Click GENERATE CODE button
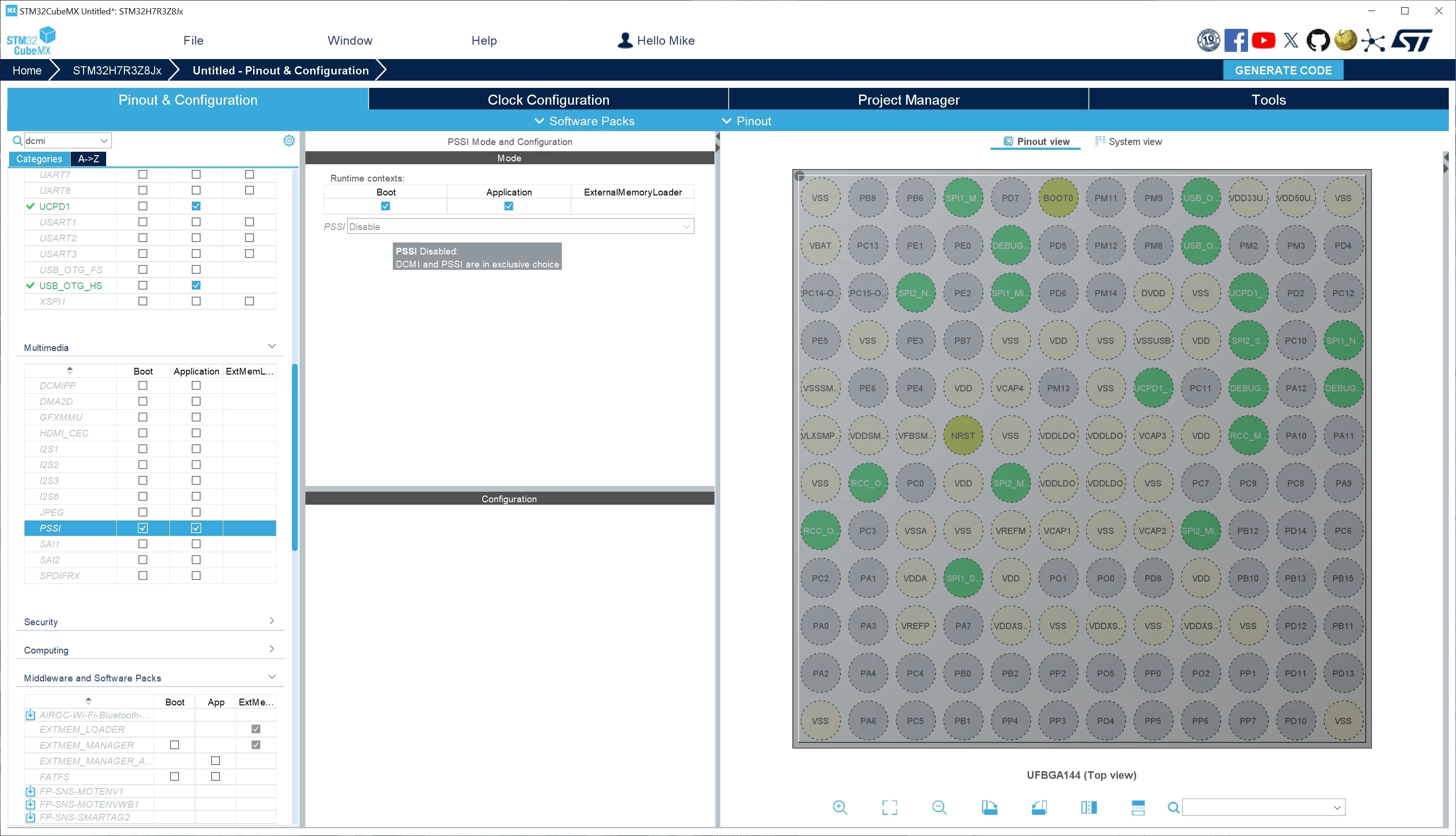 pyautogui.click(x=1283, y=70)
